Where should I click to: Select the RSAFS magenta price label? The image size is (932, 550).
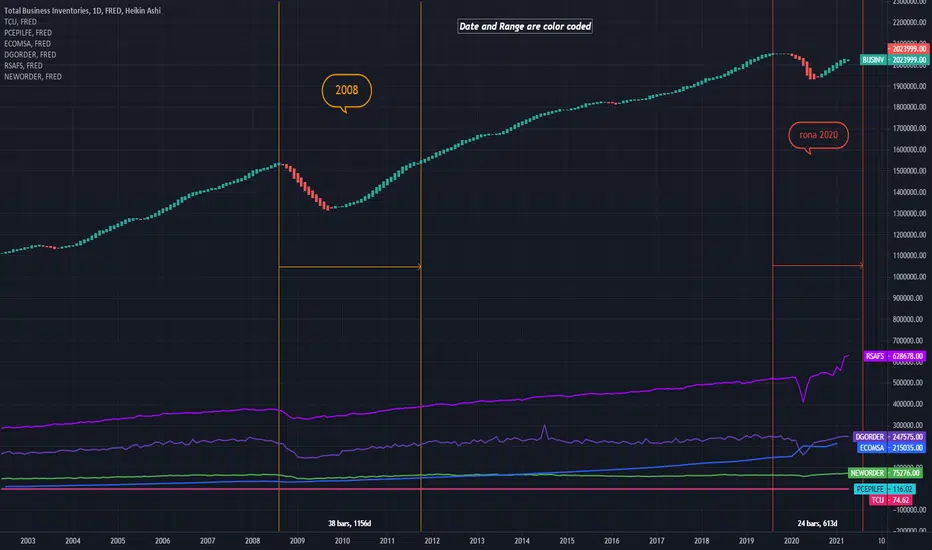coord(894,356)
